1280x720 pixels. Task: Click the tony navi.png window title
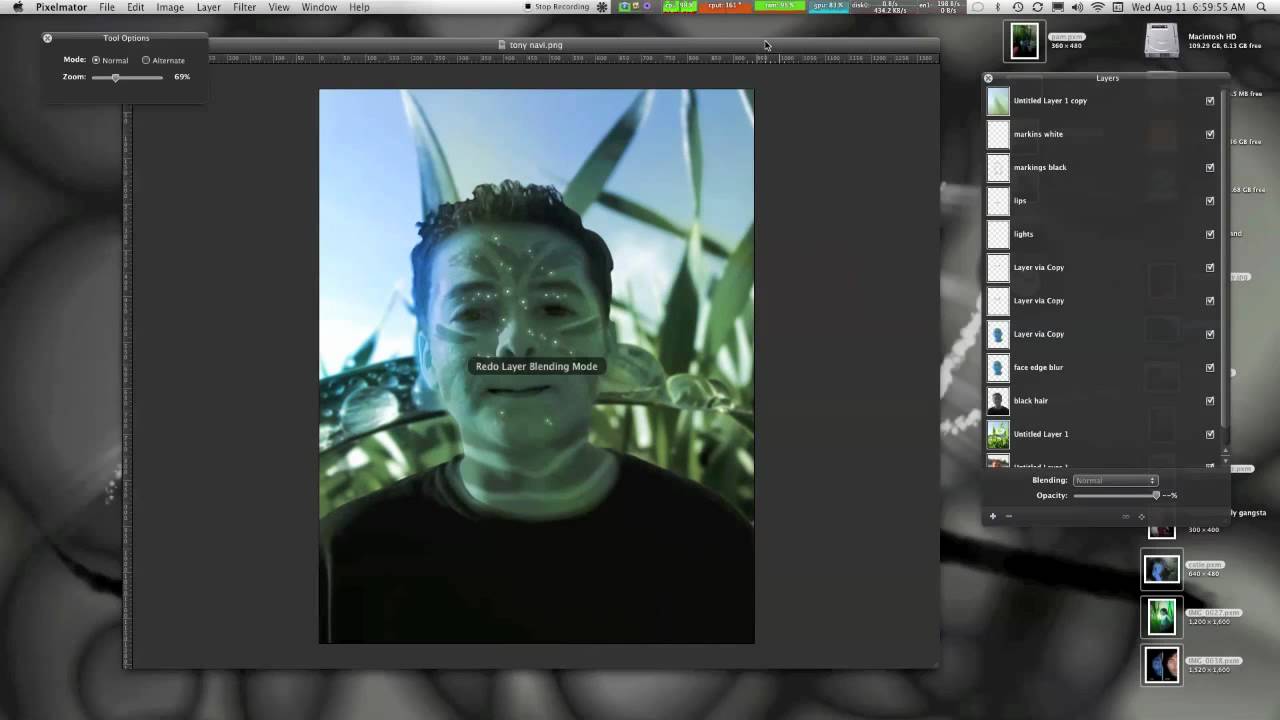point(536,45)
